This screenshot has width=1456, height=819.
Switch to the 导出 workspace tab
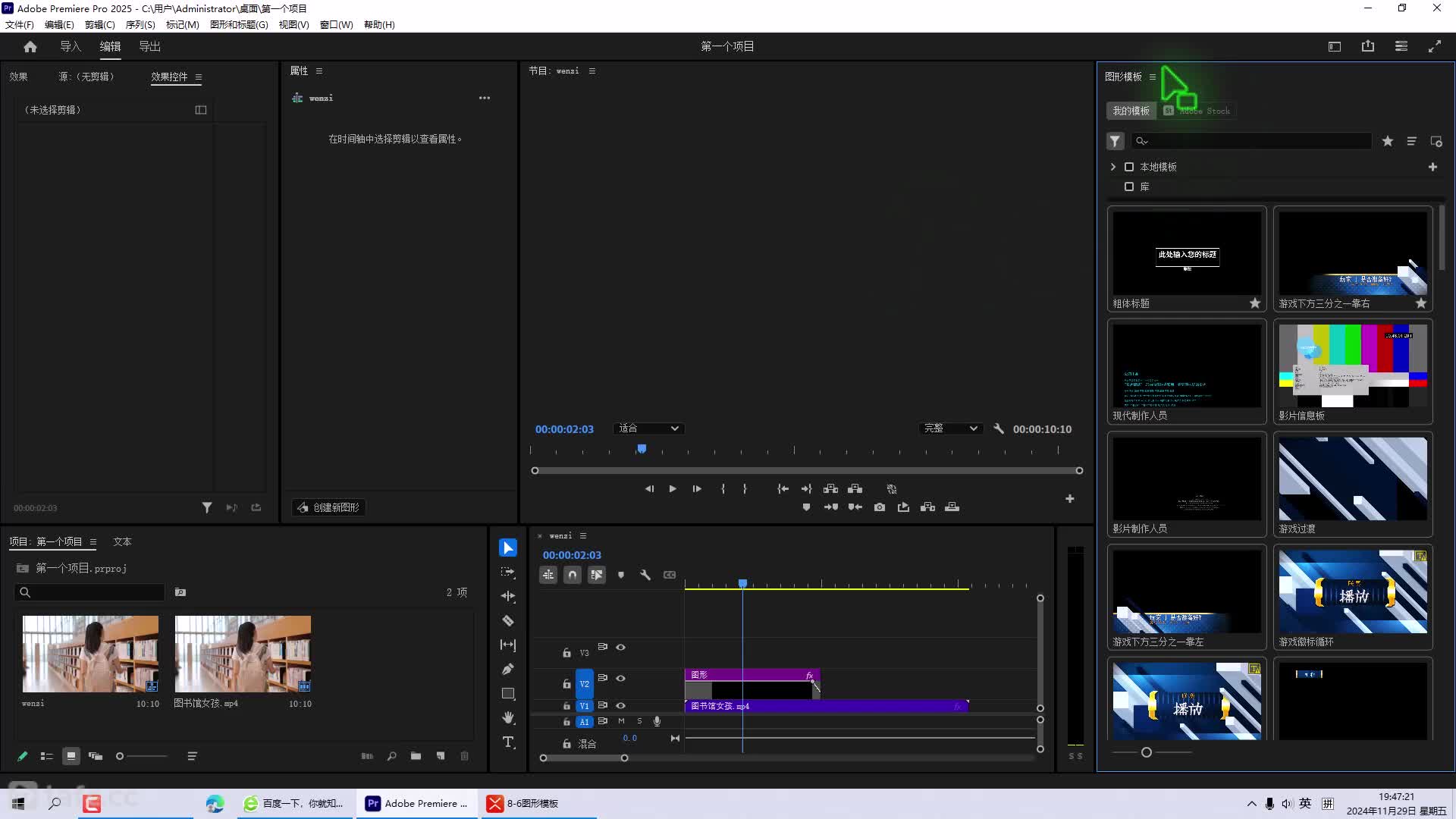[x=150, y=46]
